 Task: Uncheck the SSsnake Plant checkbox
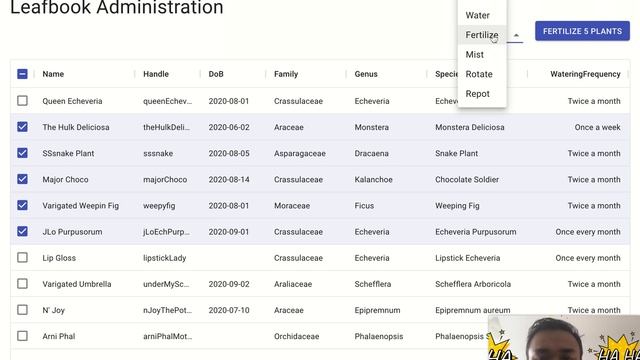[x=22, y=153]
